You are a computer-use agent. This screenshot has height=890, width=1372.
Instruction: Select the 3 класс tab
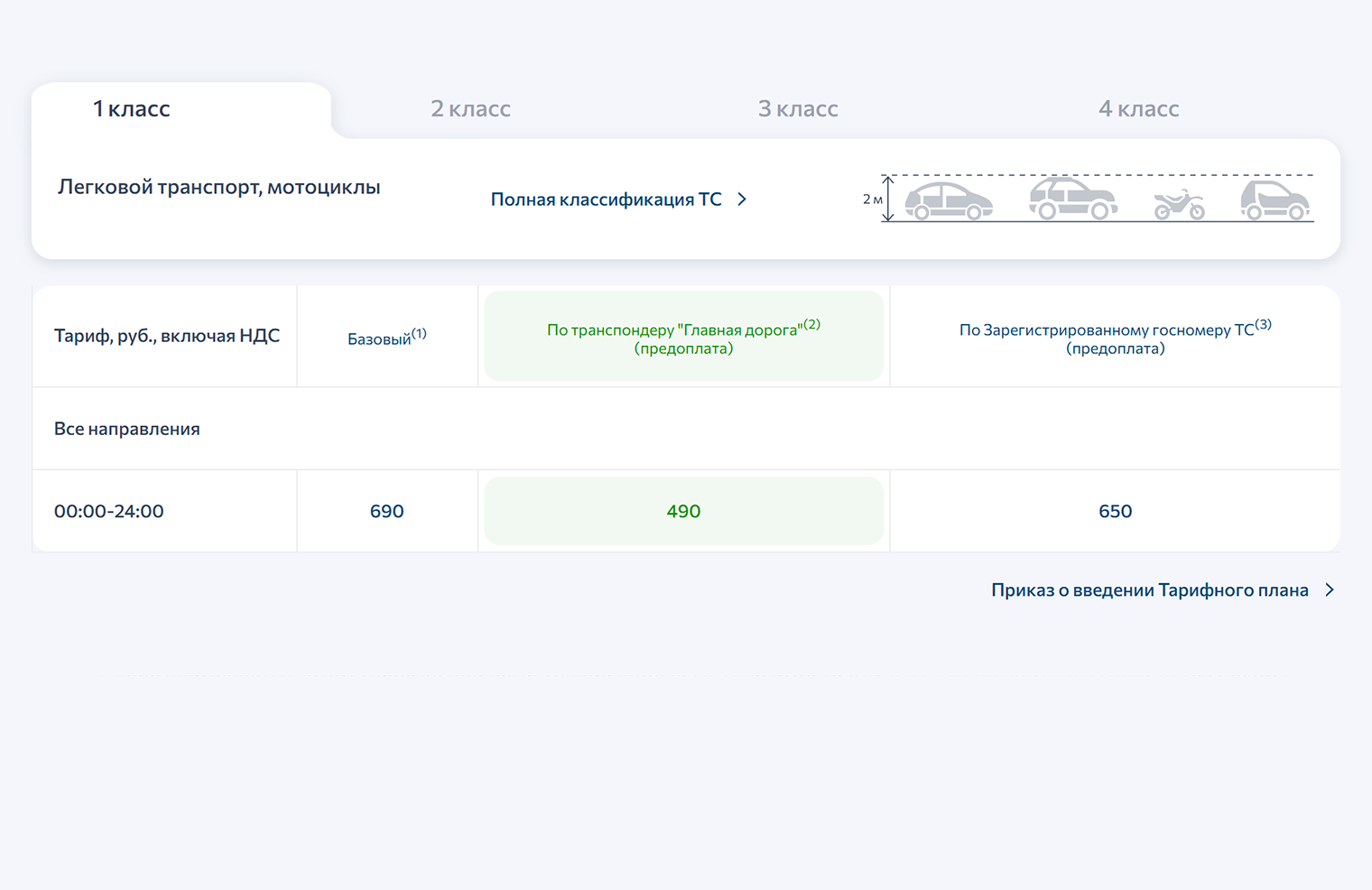click(x=798, y=109)
